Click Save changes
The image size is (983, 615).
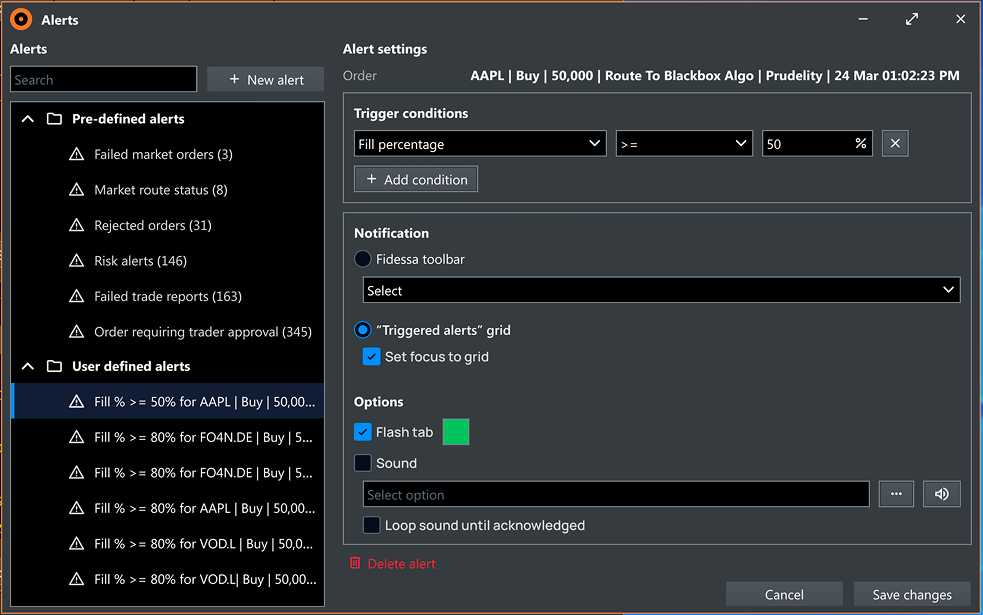[911, 594]
